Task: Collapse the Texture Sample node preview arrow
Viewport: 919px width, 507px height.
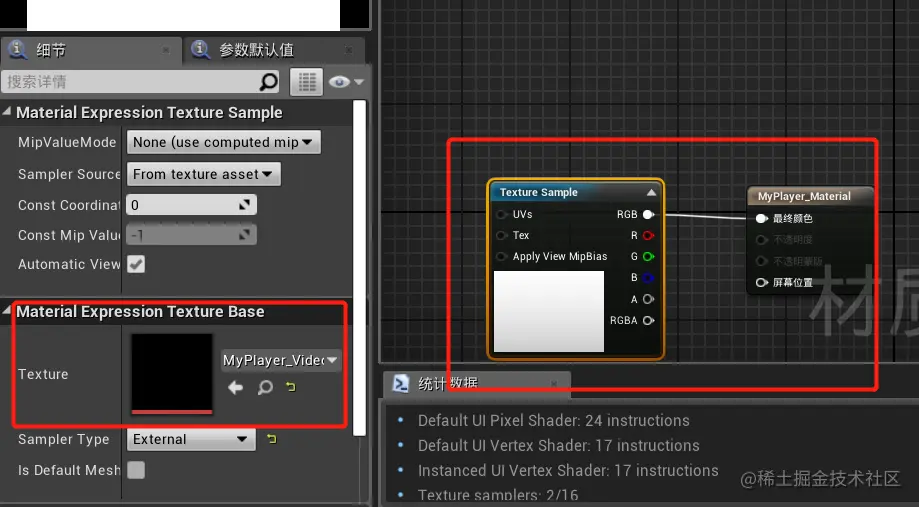Action: (651, 192)
